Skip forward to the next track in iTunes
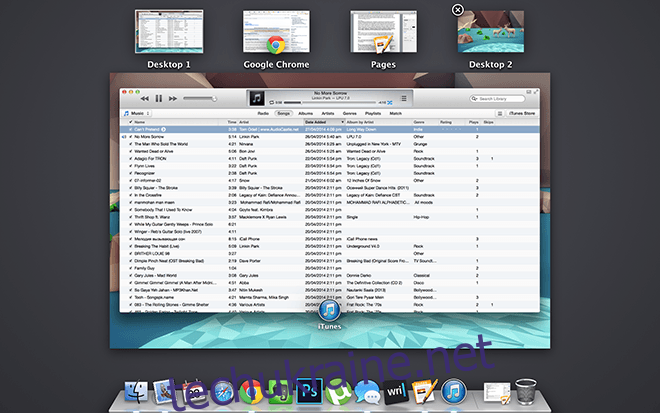This screenshot has width=660, height=413. [x=173, y=99]
